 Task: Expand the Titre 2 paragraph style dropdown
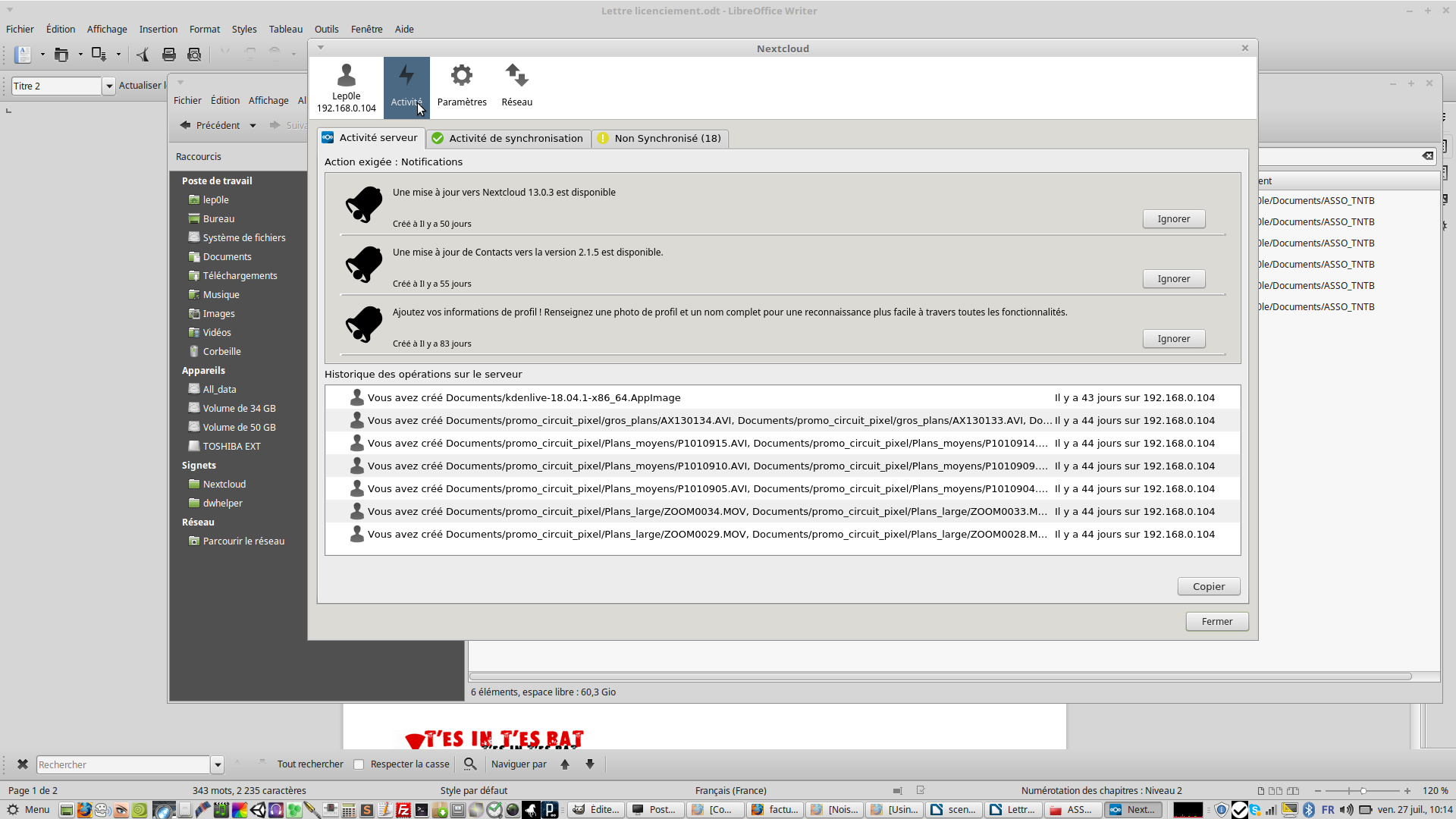(x=109, y=86)
